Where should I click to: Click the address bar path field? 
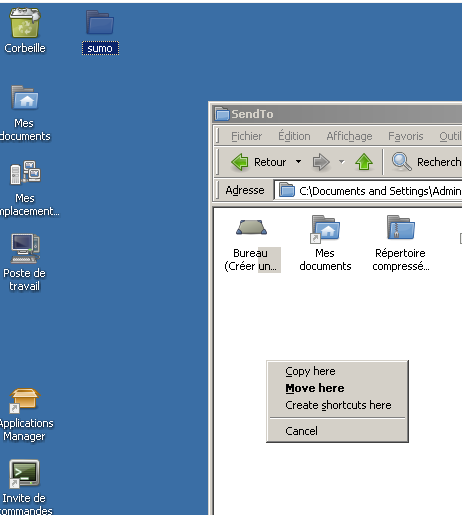point(368,191)
